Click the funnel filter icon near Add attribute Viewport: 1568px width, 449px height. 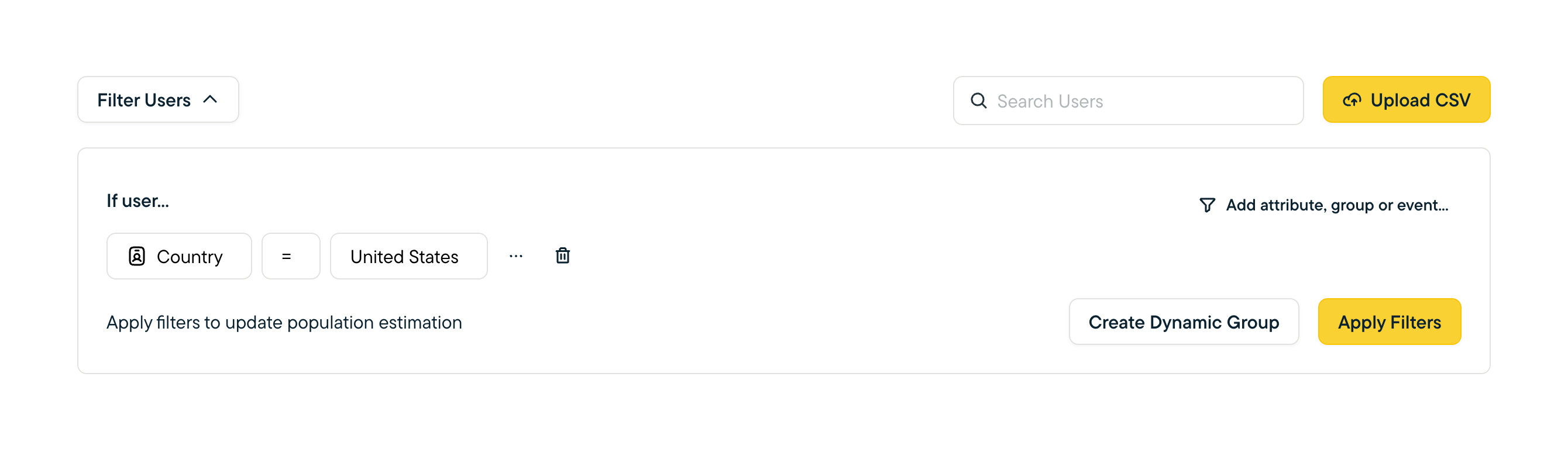(x=1207, y=205)
